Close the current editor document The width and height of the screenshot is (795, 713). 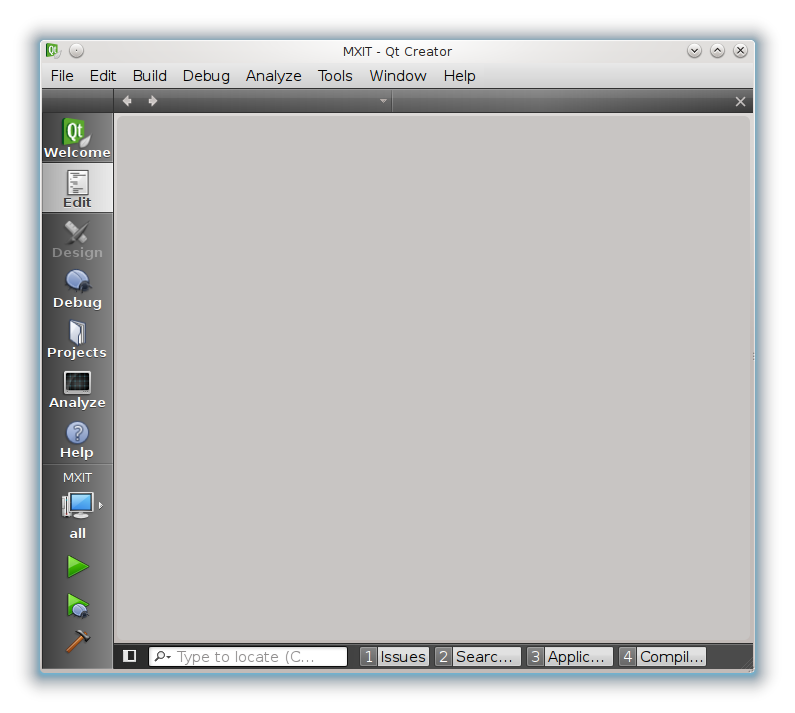pos(740,101)
